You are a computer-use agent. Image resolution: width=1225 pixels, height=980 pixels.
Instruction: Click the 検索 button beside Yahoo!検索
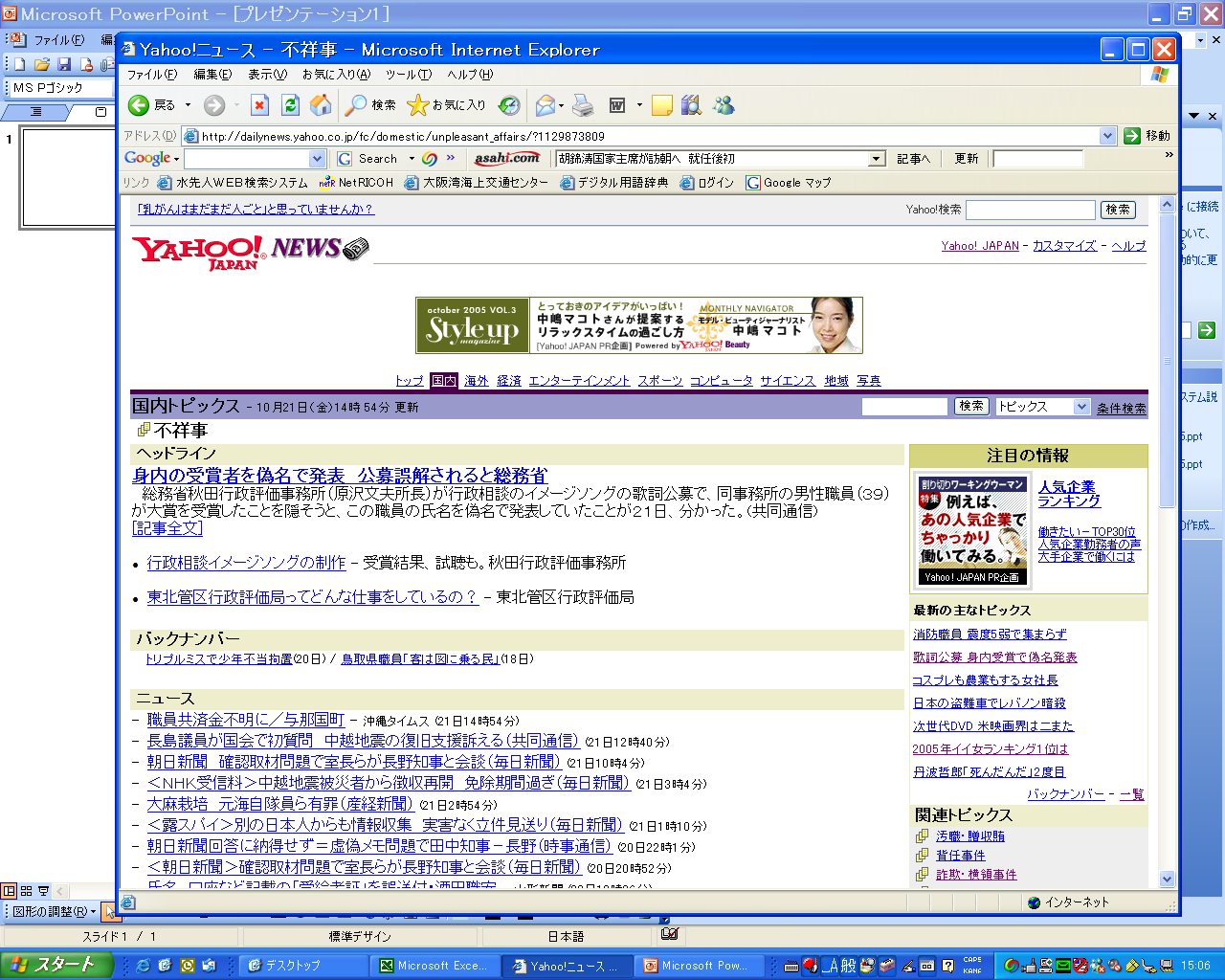(1117, 210)
